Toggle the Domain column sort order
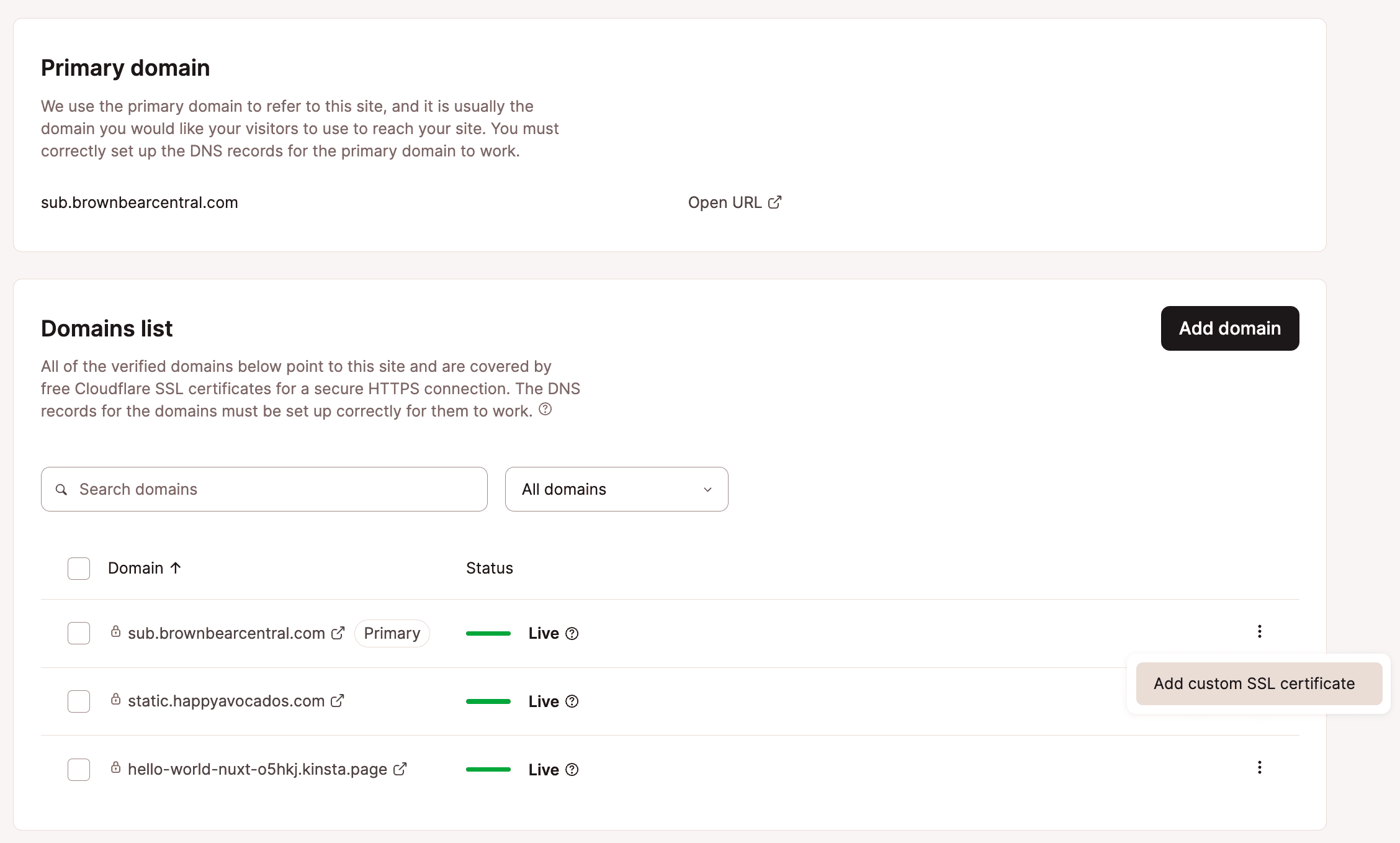 pyautogui.click(x=145, y=567)
